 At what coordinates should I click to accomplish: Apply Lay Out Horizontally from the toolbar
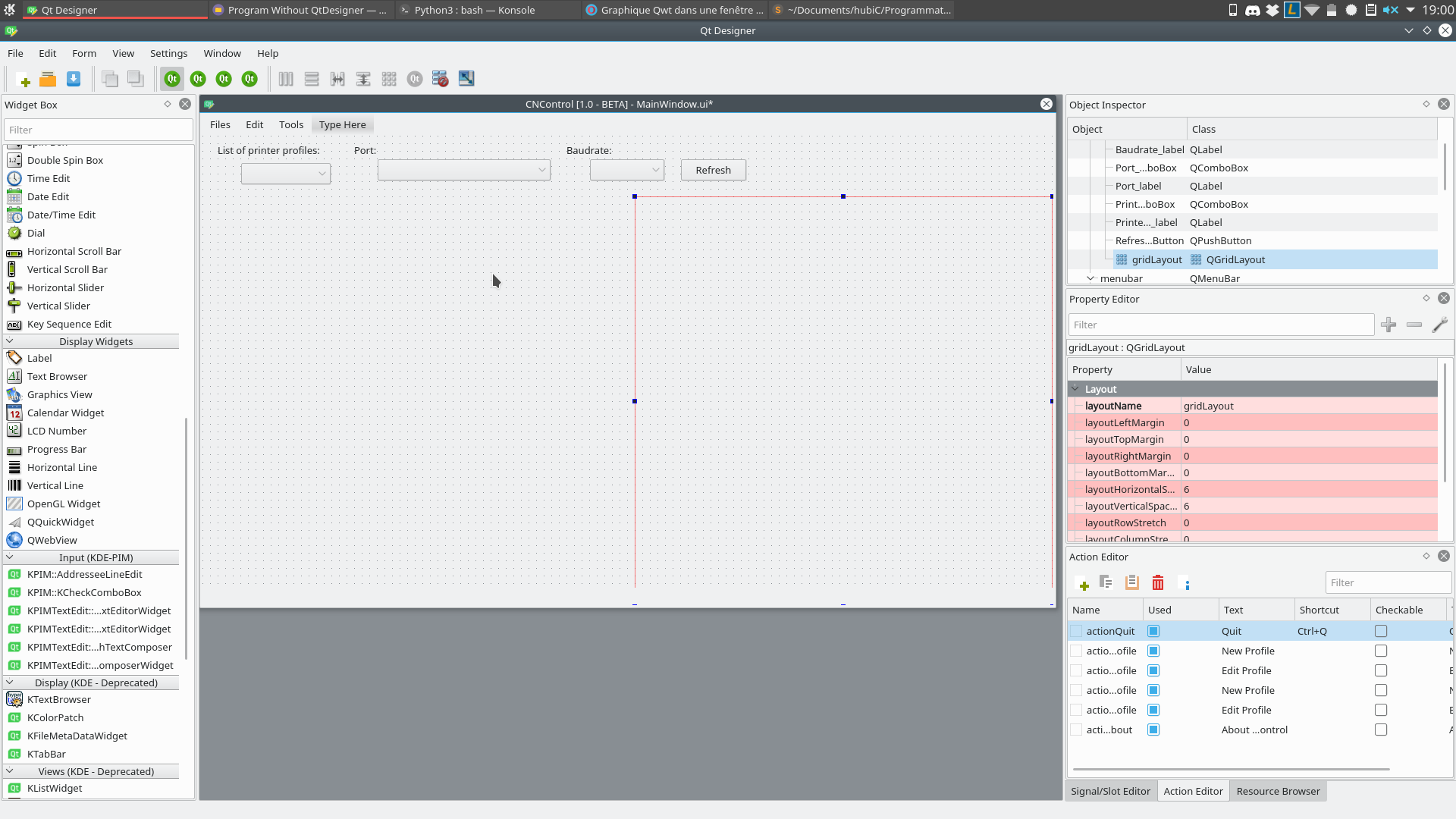pos(286,79)
